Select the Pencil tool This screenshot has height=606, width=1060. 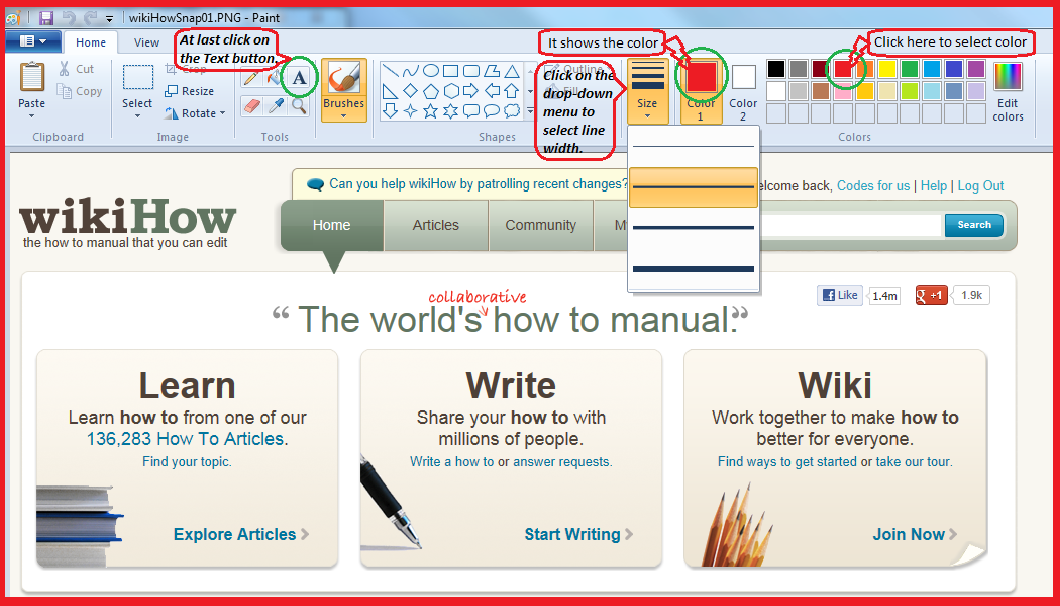tap(250, 77)
